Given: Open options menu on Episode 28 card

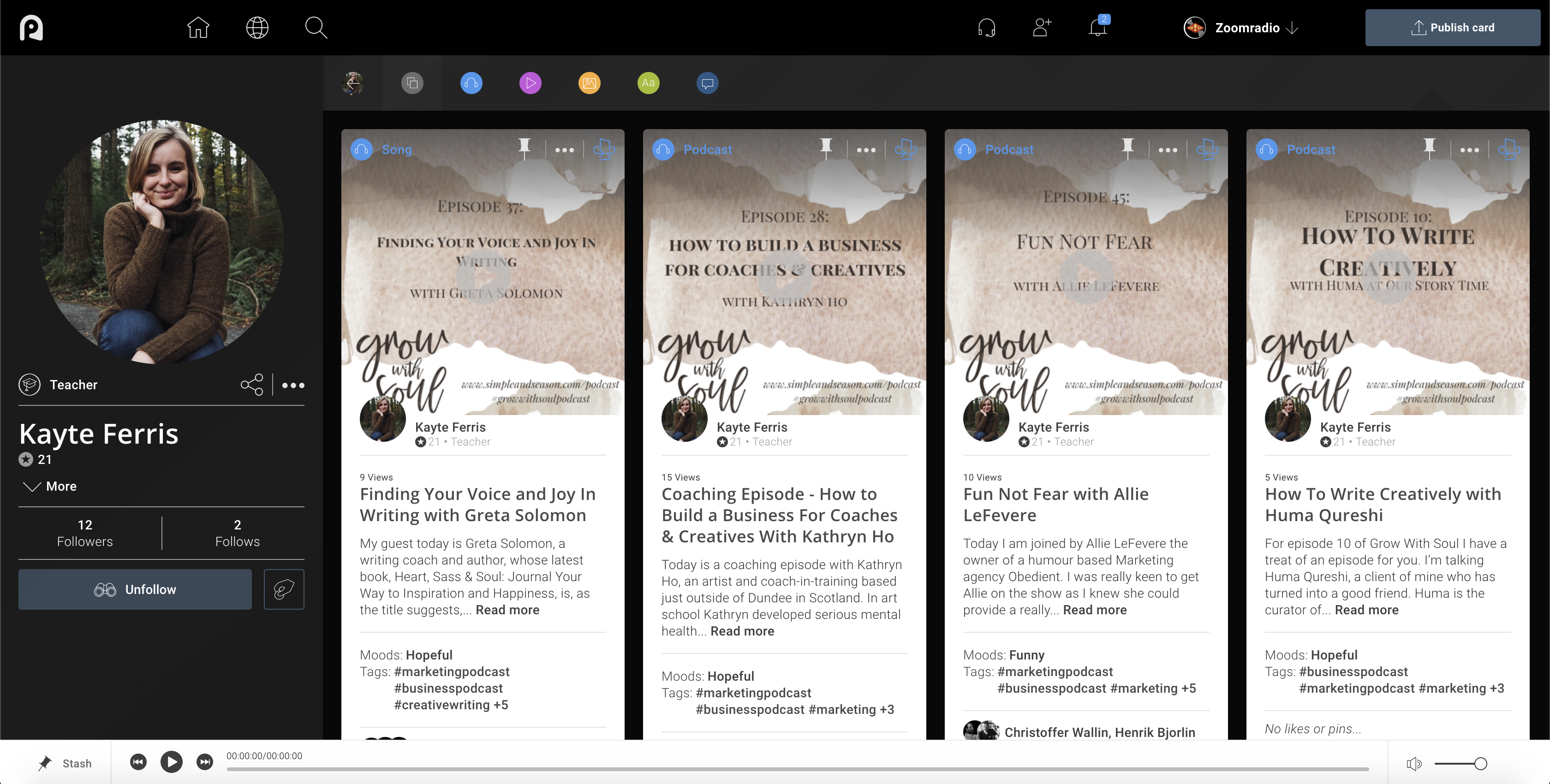Looking at the screenshot, I should 866,150.
